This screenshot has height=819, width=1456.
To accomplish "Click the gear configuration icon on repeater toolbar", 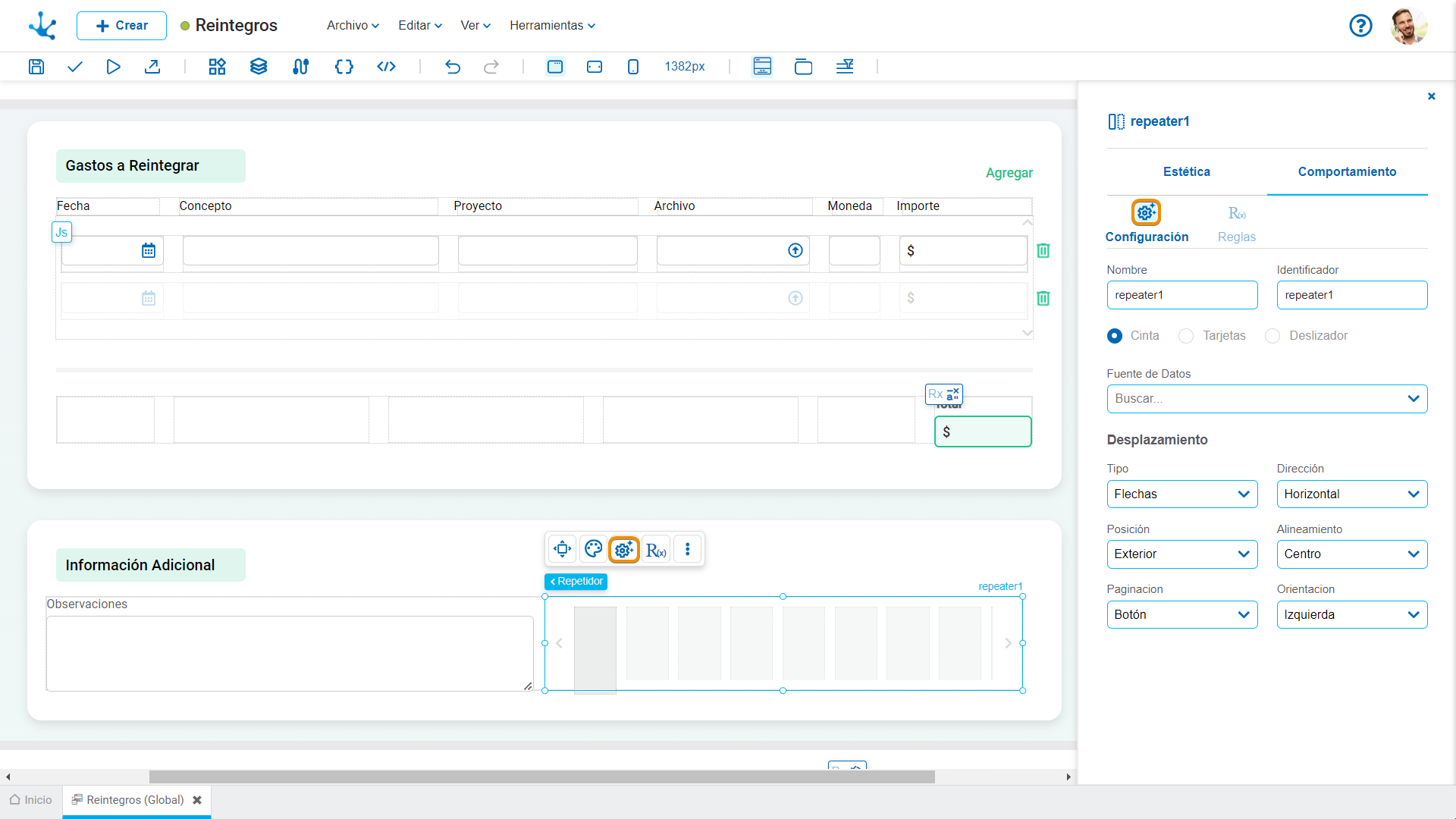I will tap(624, 549).
